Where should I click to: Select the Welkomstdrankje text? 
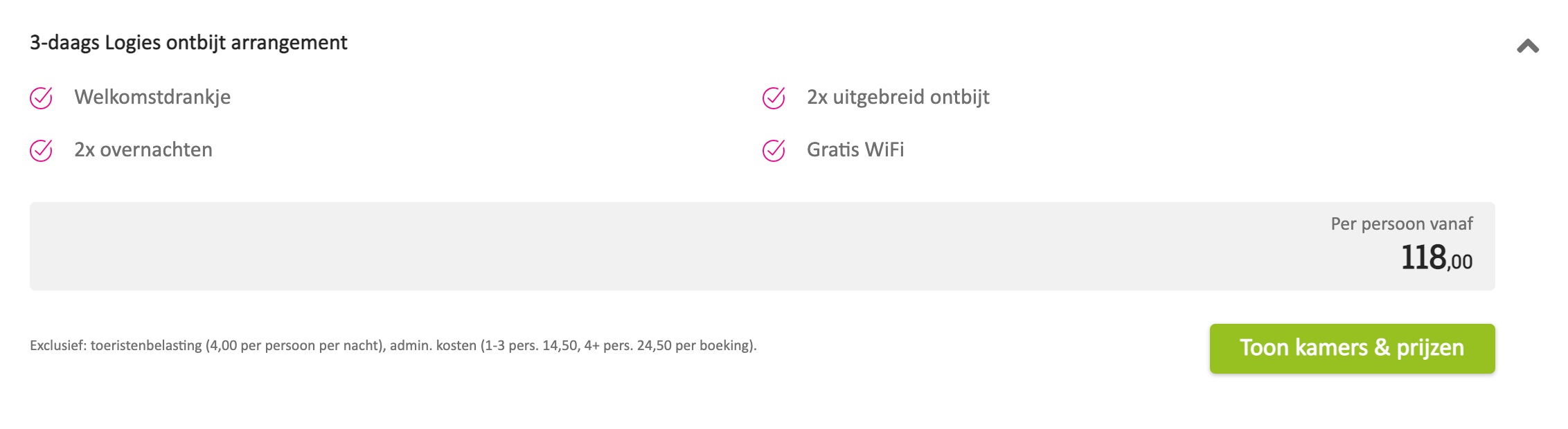tap(152, 98)
